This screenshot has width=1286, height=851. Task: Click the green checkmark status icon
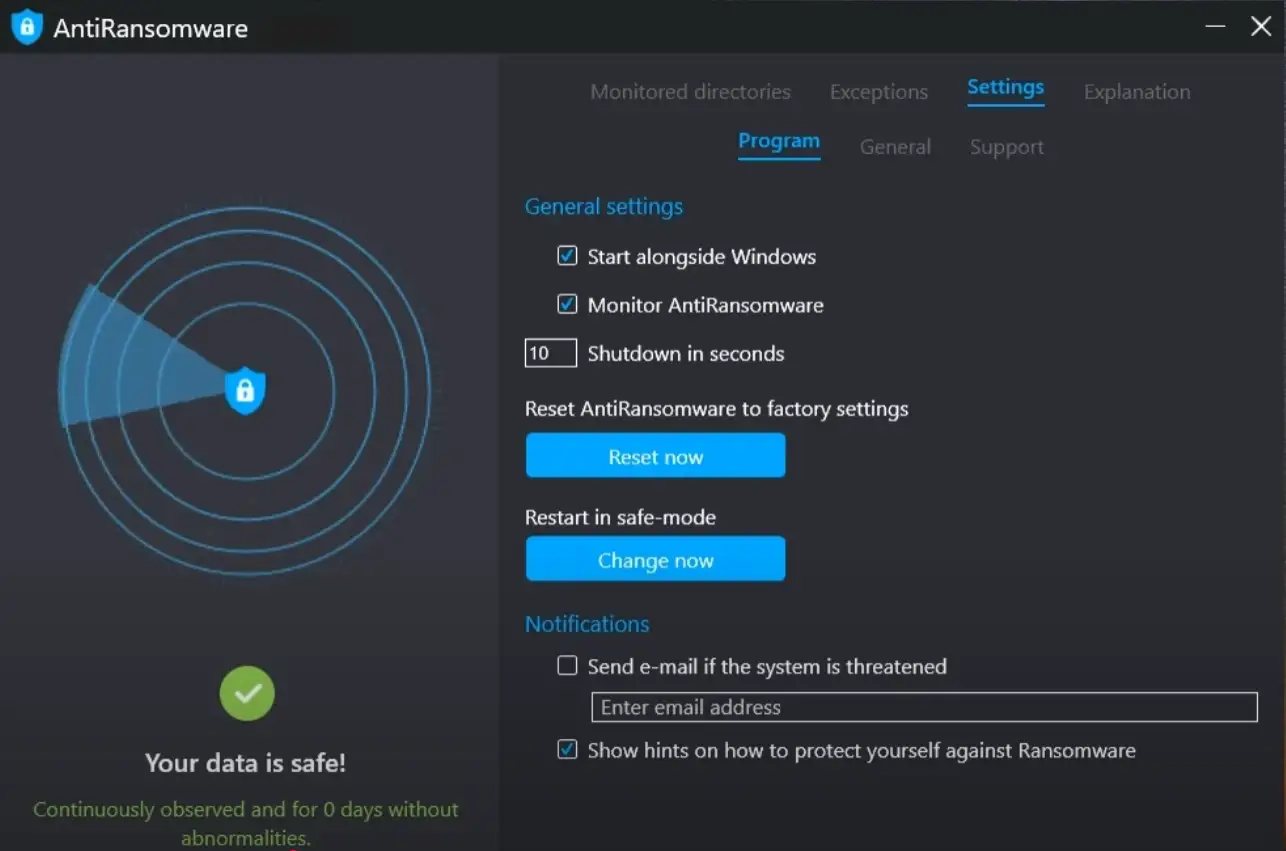tap(247, 693)
